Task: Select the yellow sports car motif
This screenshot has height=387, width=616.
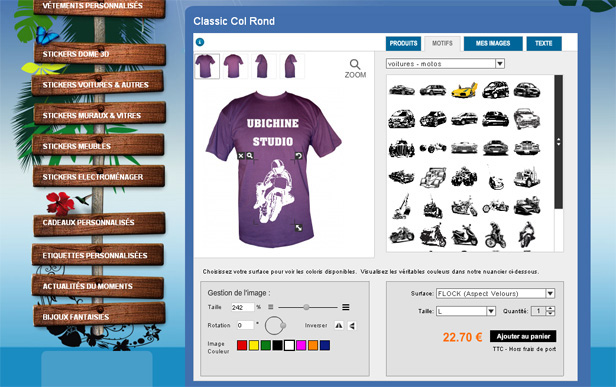Action: pyautogui.click(x=464, y=90)
